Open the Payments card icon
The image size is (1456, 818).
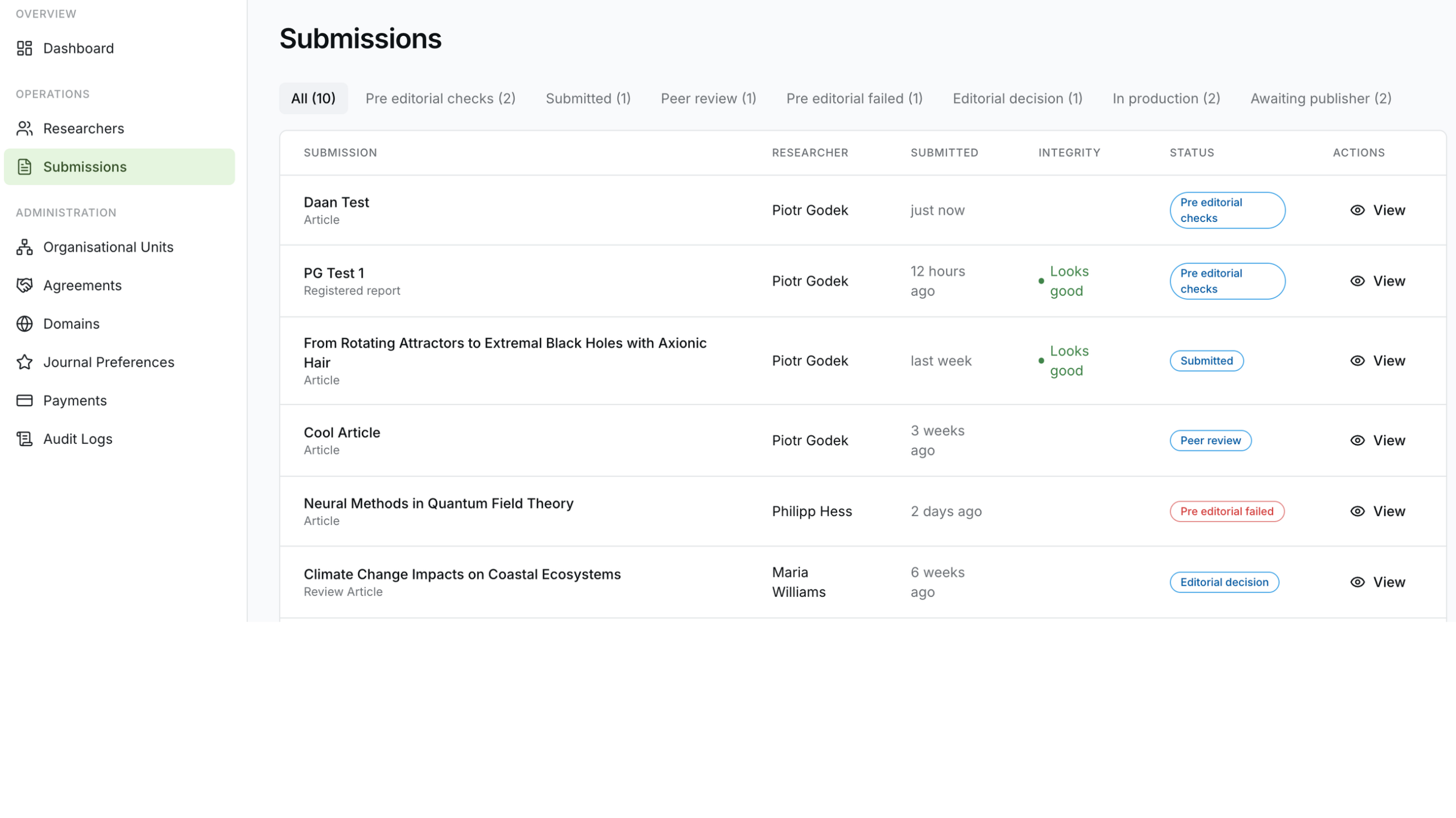tap(24, 400)
